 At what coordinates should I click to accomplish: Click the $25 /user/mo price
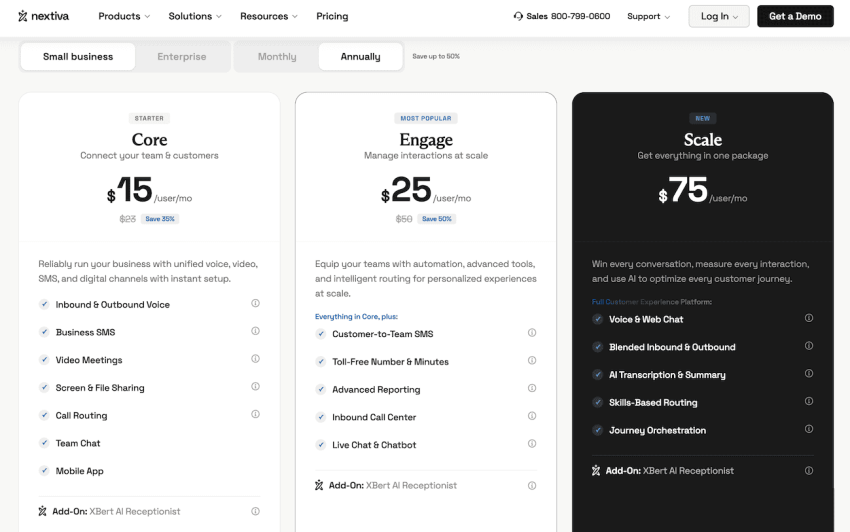426,190
